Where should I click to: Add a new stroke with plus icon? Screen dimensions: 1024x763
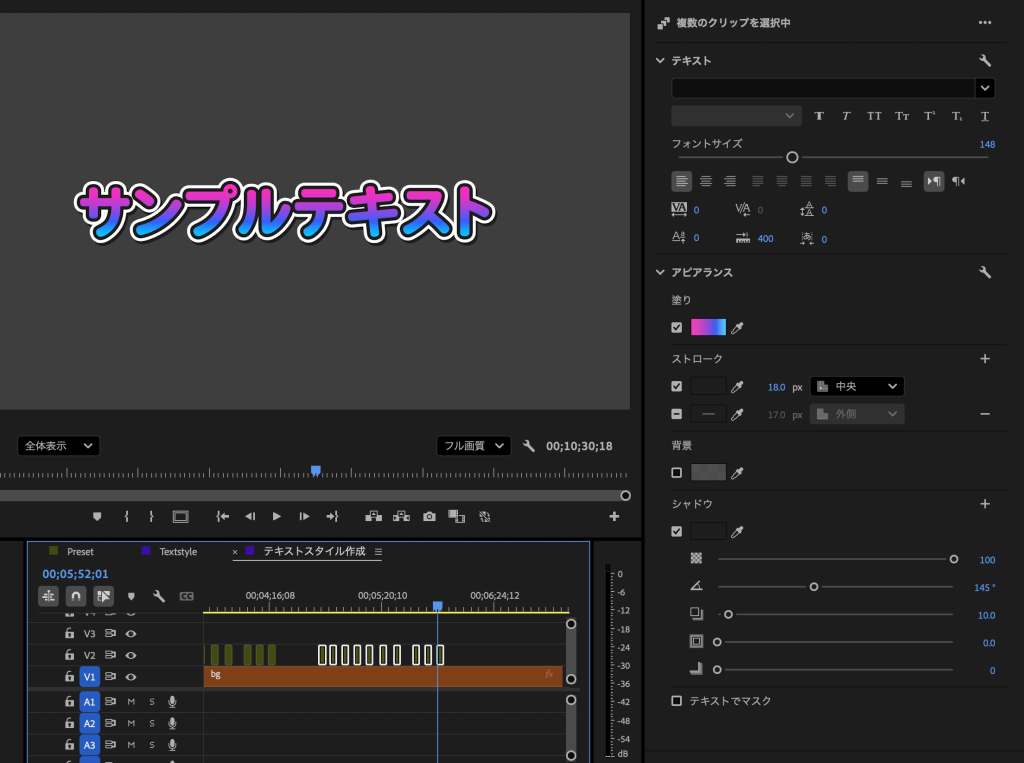[984, 359]
